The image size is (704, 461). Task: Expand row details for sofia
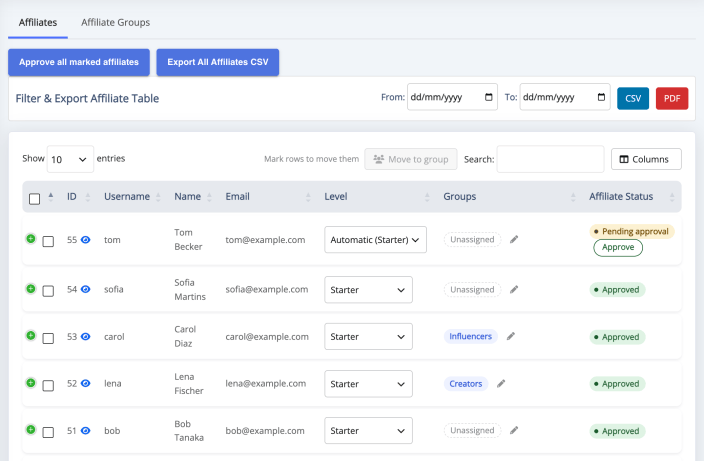click(x=31, y=289)
